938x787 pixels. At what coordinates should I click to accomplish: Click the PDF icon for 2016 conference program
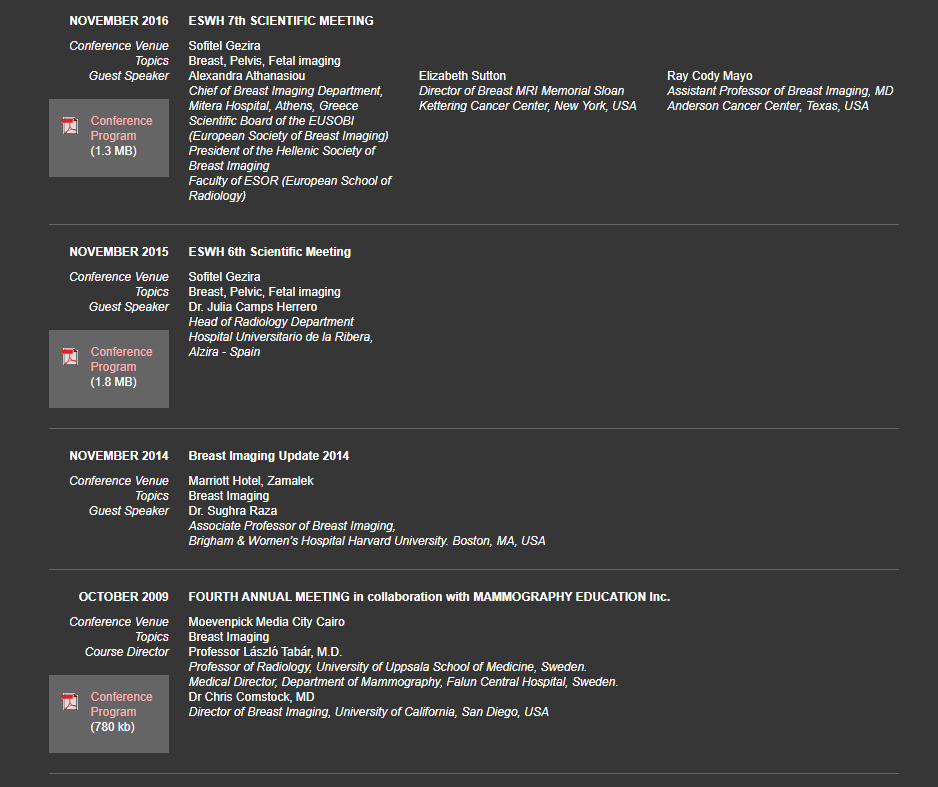coord(70,126)
